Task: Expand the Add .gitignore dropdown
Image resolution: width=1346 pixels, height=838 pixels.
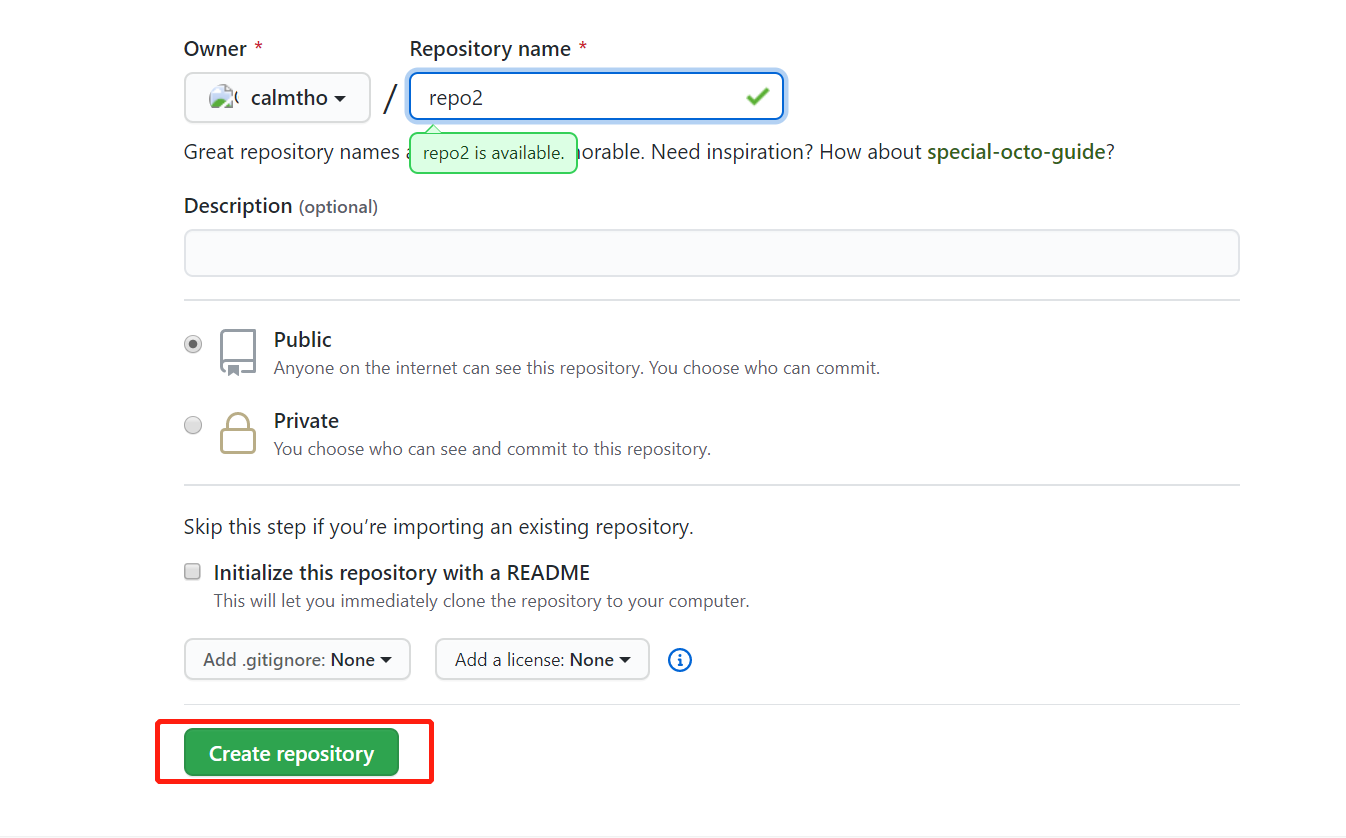Action: (x=297, y=660)
